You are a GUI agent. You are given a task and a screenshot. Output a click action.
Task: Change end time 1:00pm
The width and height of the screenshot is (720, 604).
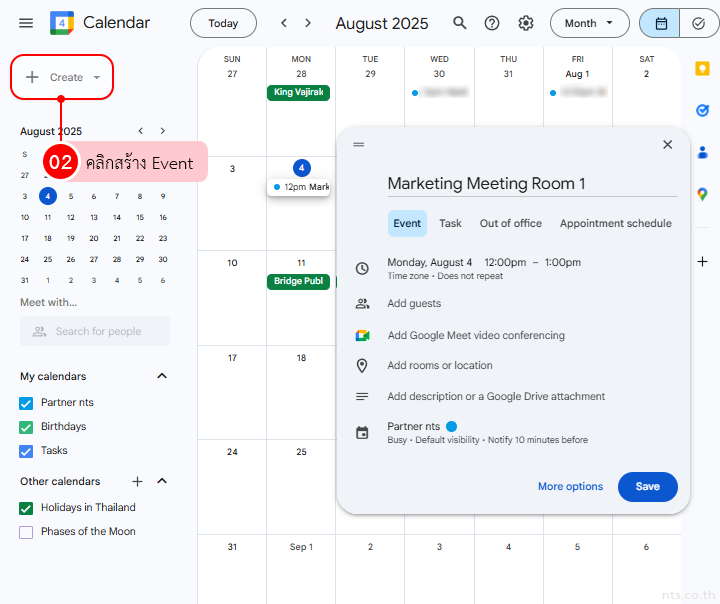(x=562, y=262)
